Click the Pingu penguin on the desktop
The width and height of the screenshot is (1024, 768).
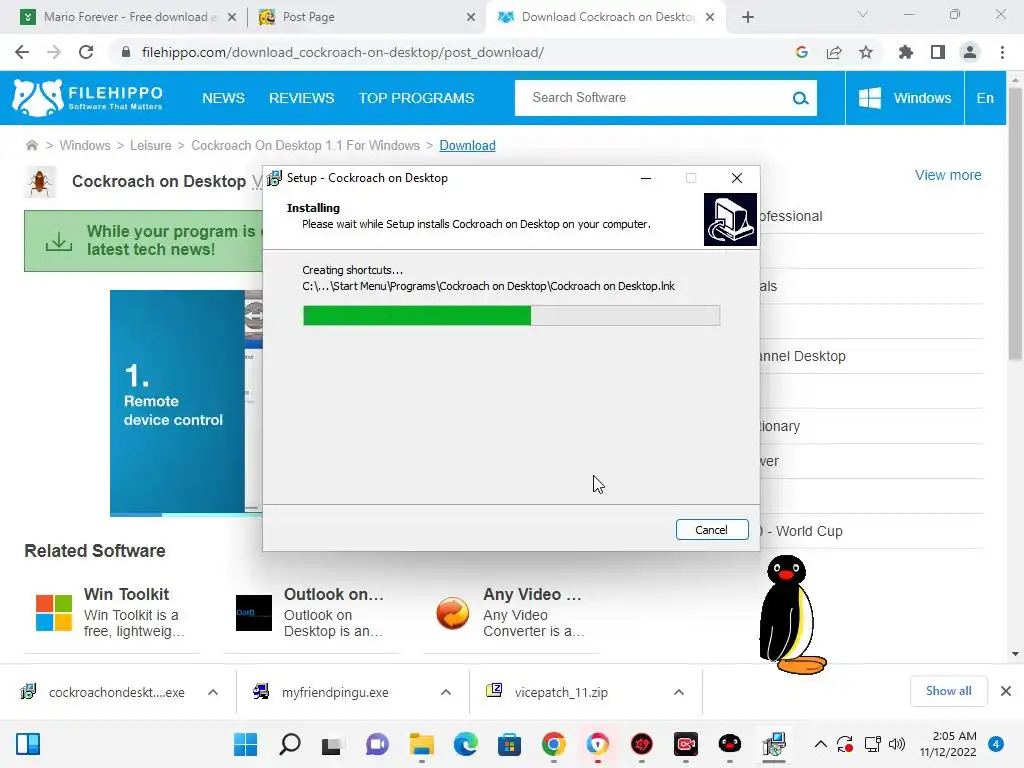[x=792, y=614]
